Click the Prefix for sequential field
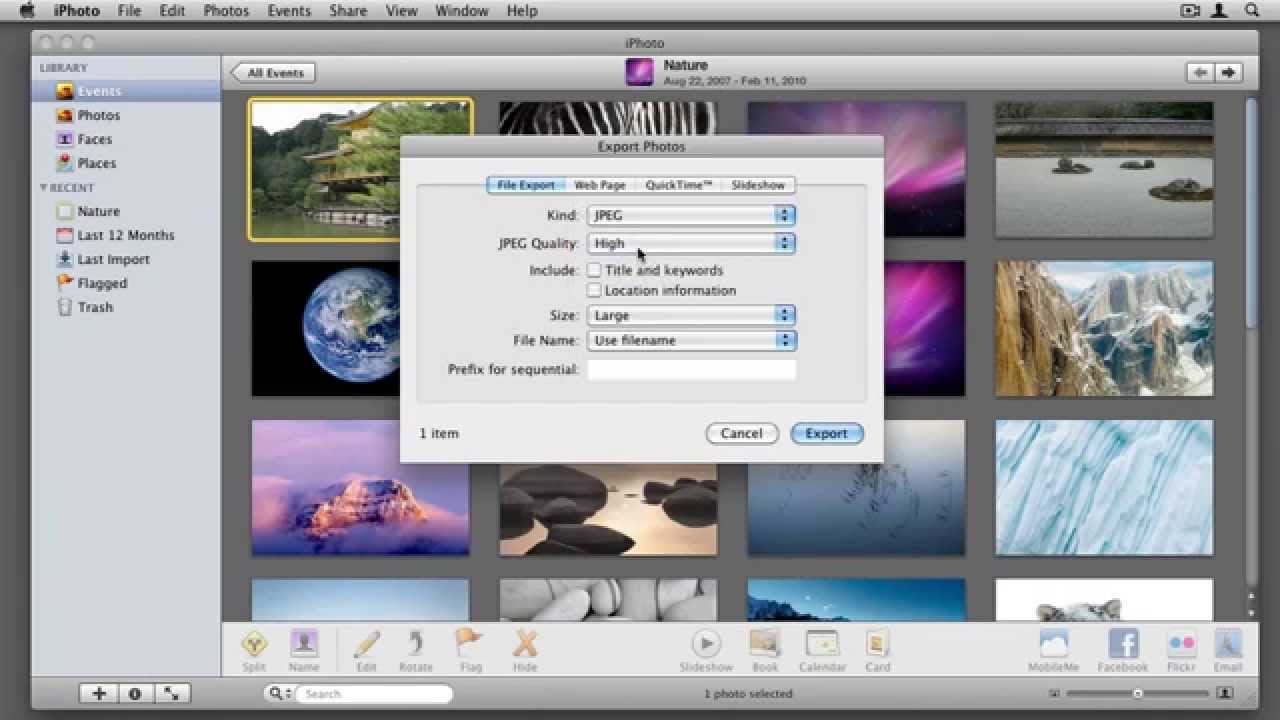 coord(691,369)
